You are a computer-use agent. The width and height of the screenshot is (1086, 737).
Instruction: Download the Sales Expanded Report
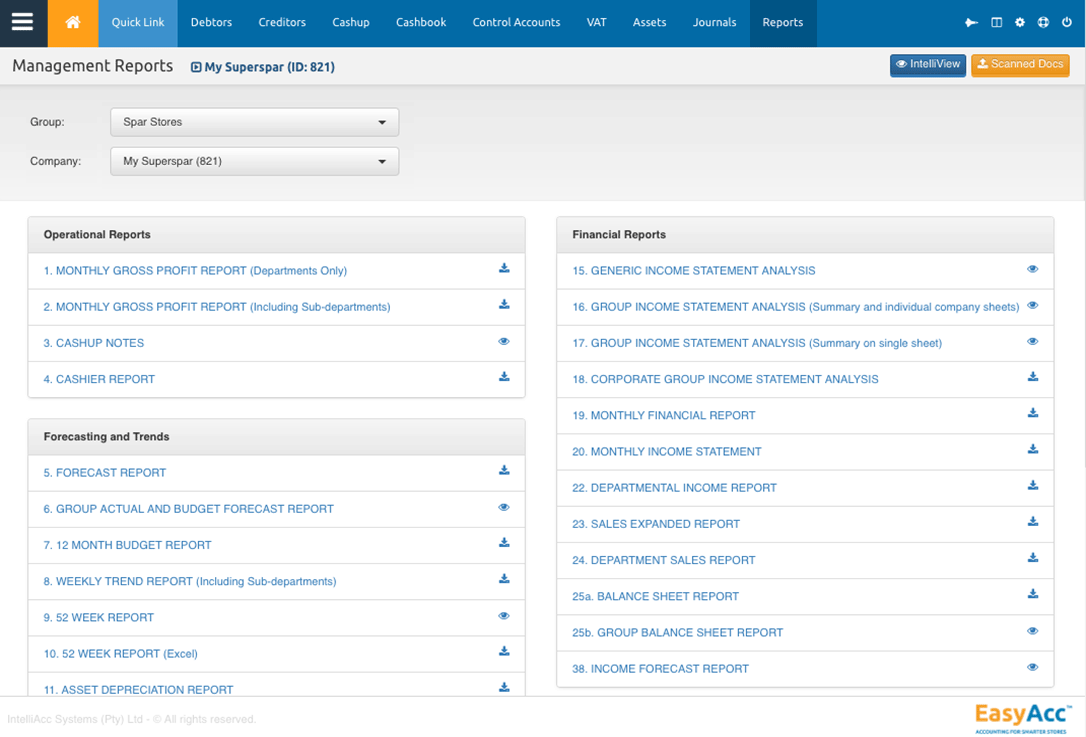(1033, 522)
